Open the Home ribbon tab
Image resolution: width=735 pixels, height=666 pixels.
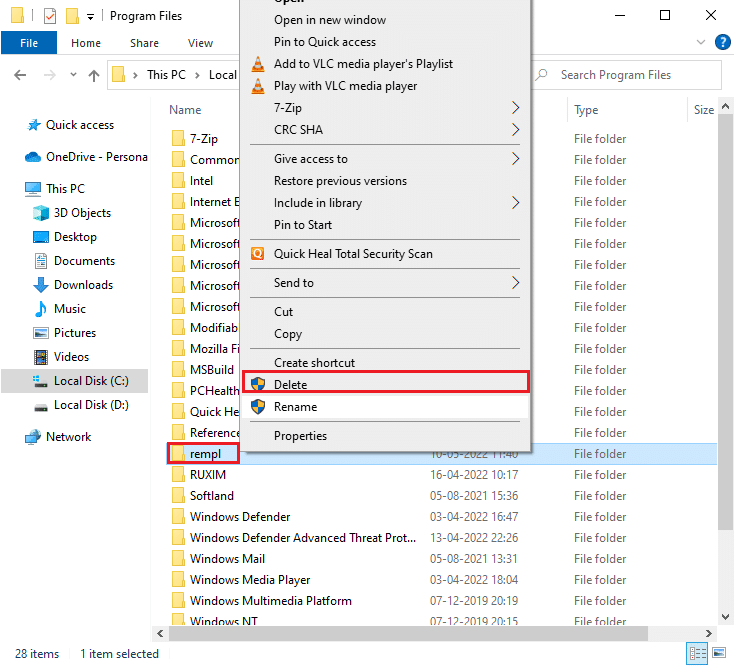[86, 43]
